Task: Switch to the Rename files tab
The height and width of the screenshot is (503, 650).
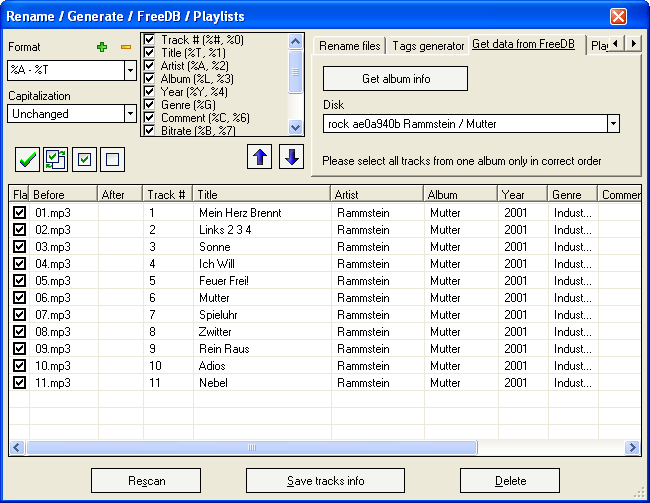Action: (x=349, y=46)
